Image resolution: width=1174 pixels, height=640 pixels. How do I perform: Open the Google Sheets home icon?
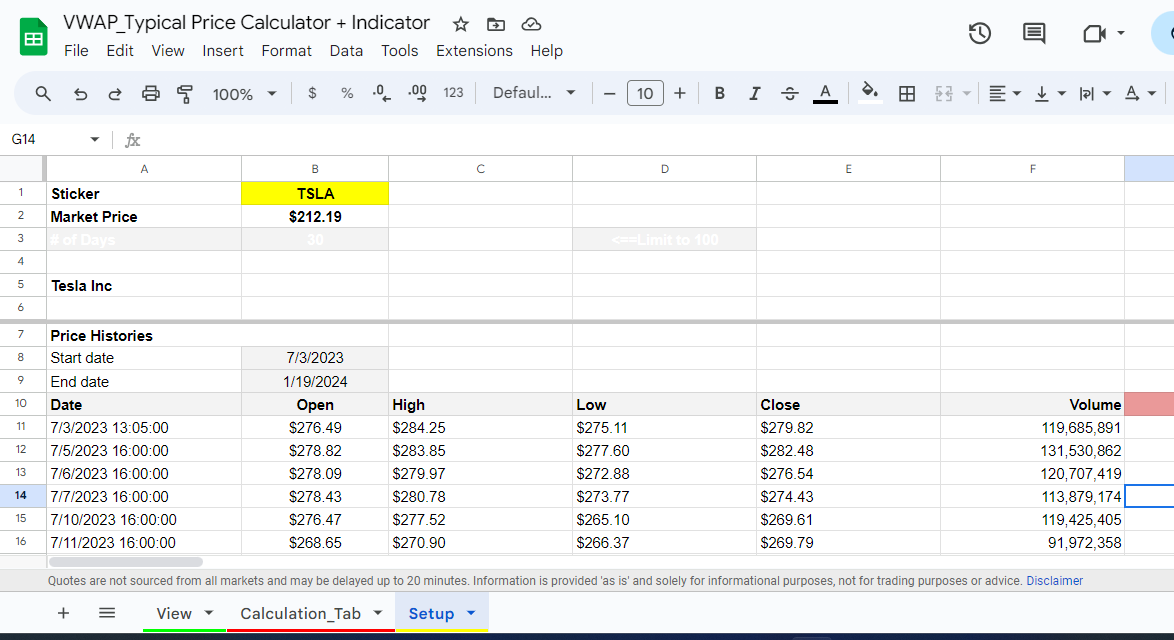tap(34, 37)
